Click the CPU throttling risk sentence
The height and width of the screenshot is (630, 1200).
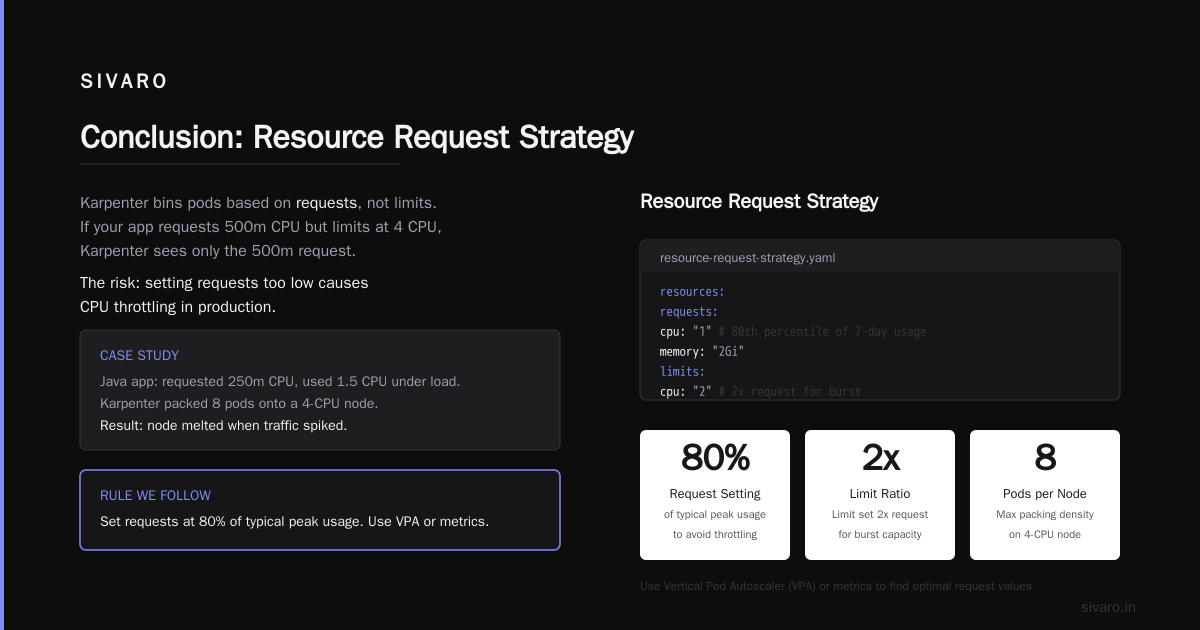[x=224, y=295]
